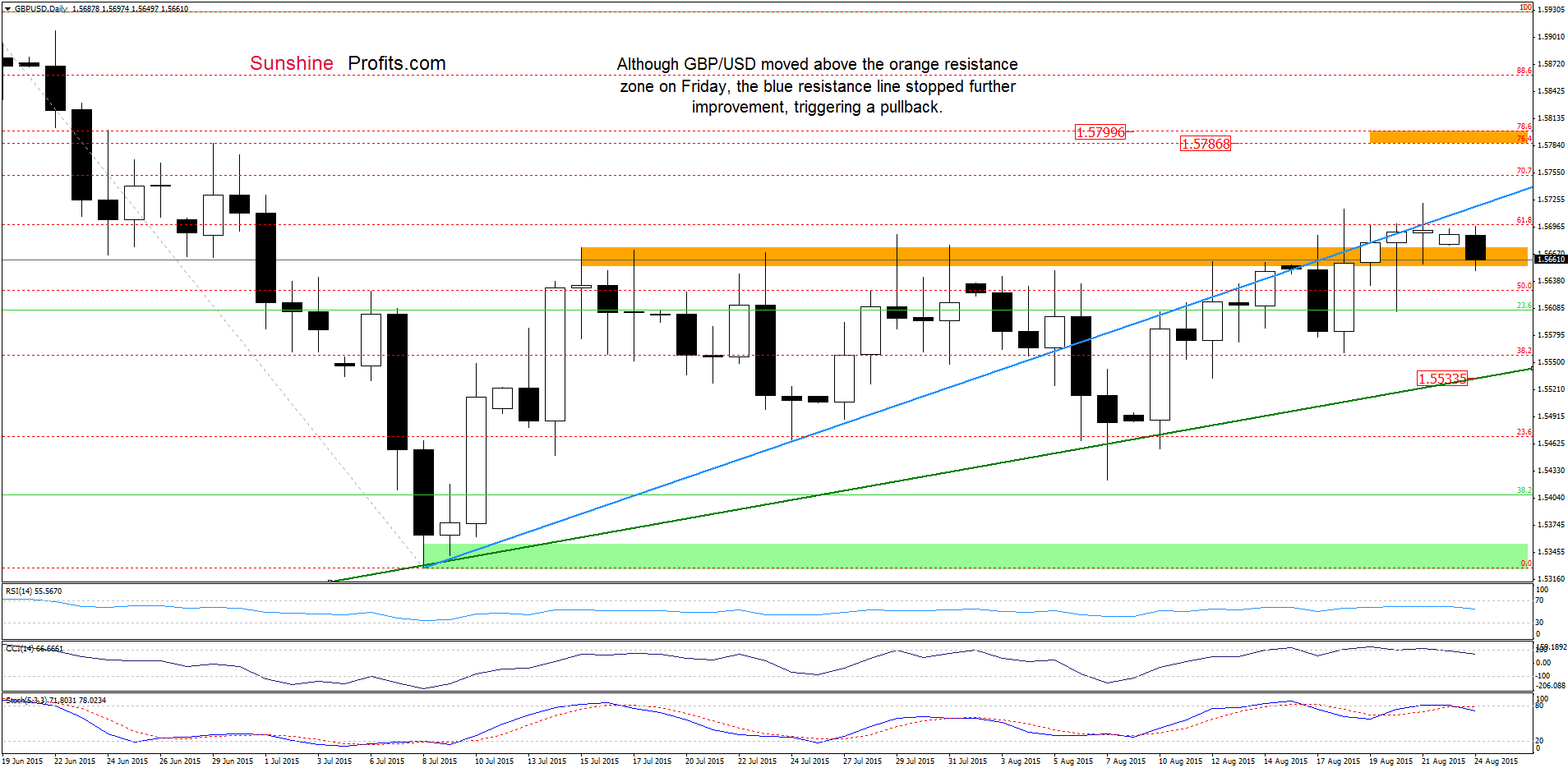1568x768 pixels.
Task: Click the 1.58135 price axis value
Action: (x=1551, y=118)
